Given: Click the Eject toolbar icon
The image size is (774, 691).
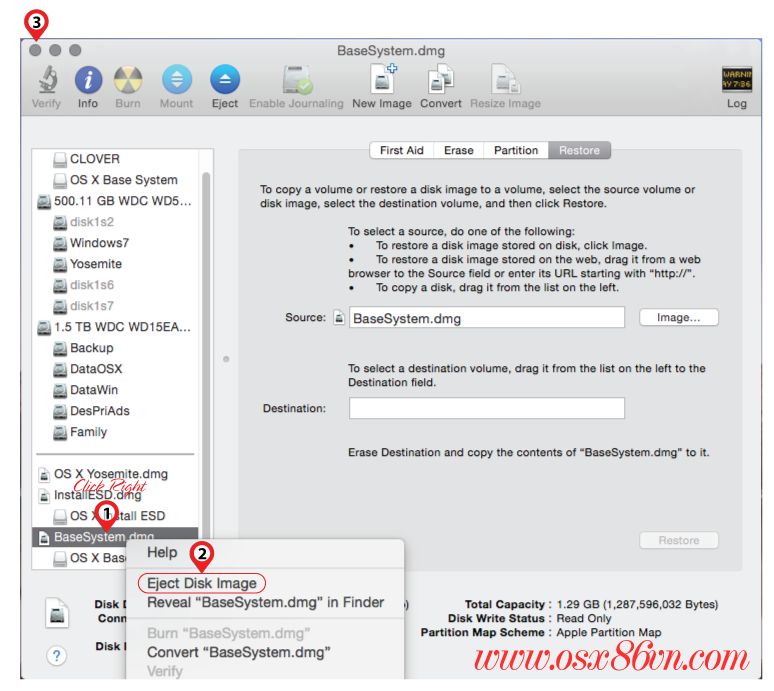Looking at the screenshot, I should pos(225,79).
